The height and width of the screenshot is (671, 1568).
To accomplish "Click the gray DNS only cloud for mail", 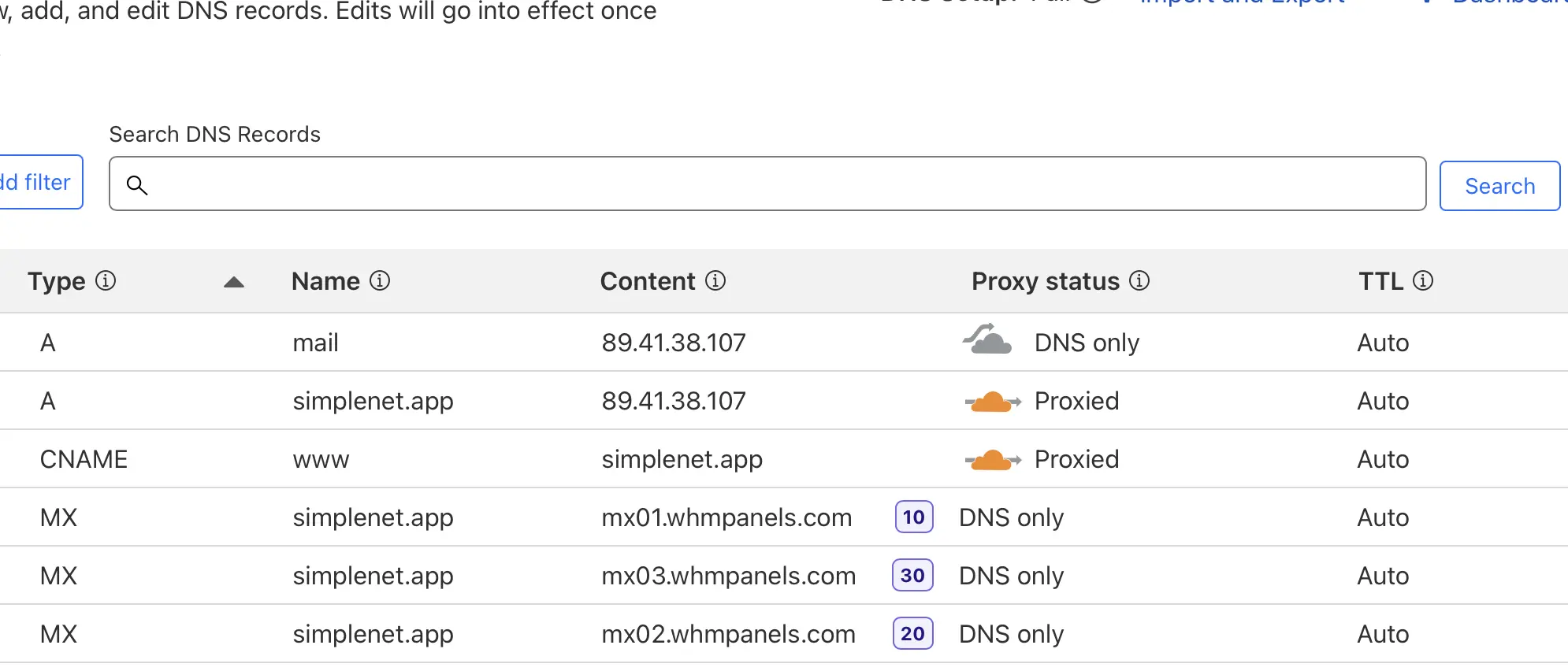I will point(988,341).
